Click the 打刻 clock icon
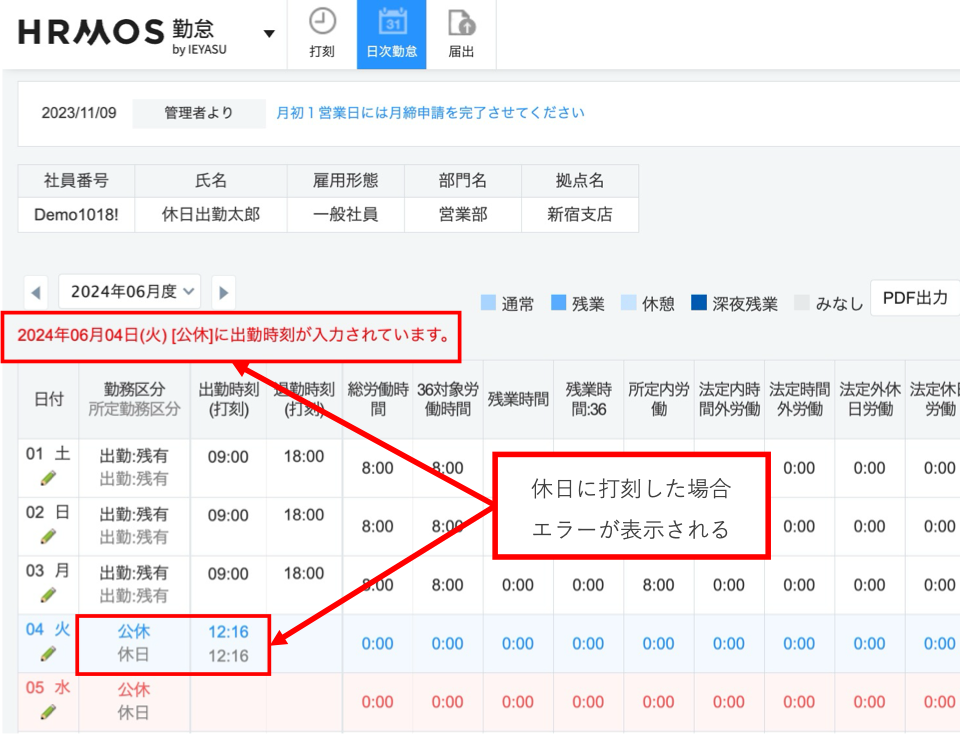This screenshot has width=960, height=734. 322,22
